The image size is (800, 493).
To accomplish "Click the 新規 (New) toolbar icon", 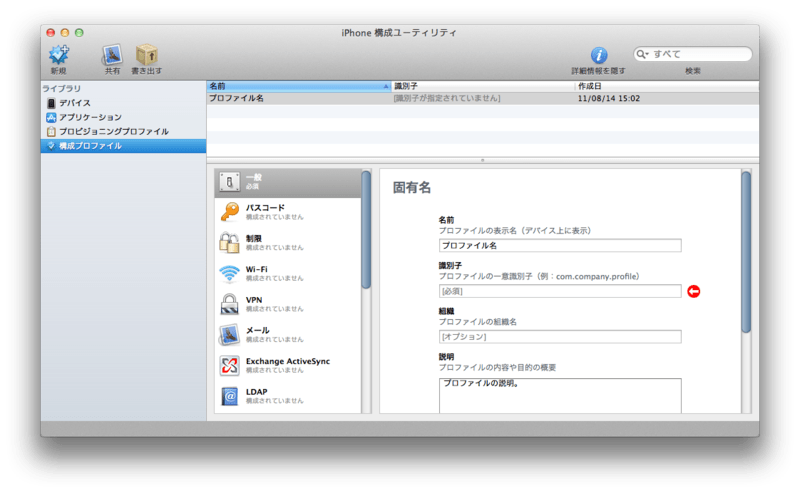I will [x=59, y=54].
